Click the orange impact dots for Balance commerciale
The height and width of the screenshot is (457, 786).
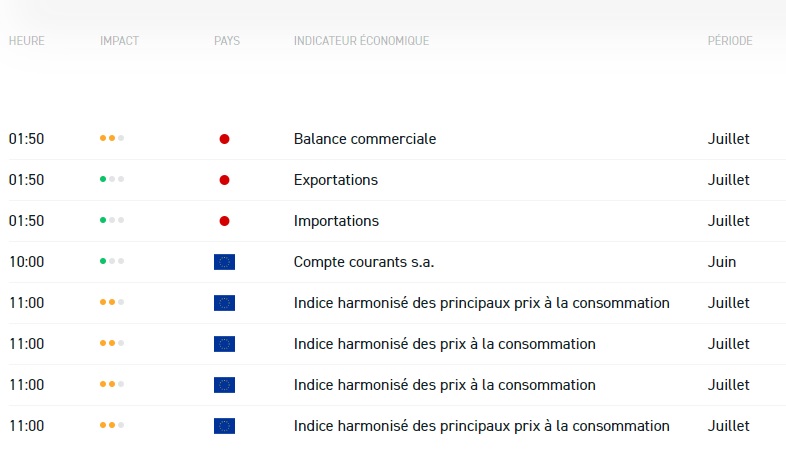pos(111,139)
